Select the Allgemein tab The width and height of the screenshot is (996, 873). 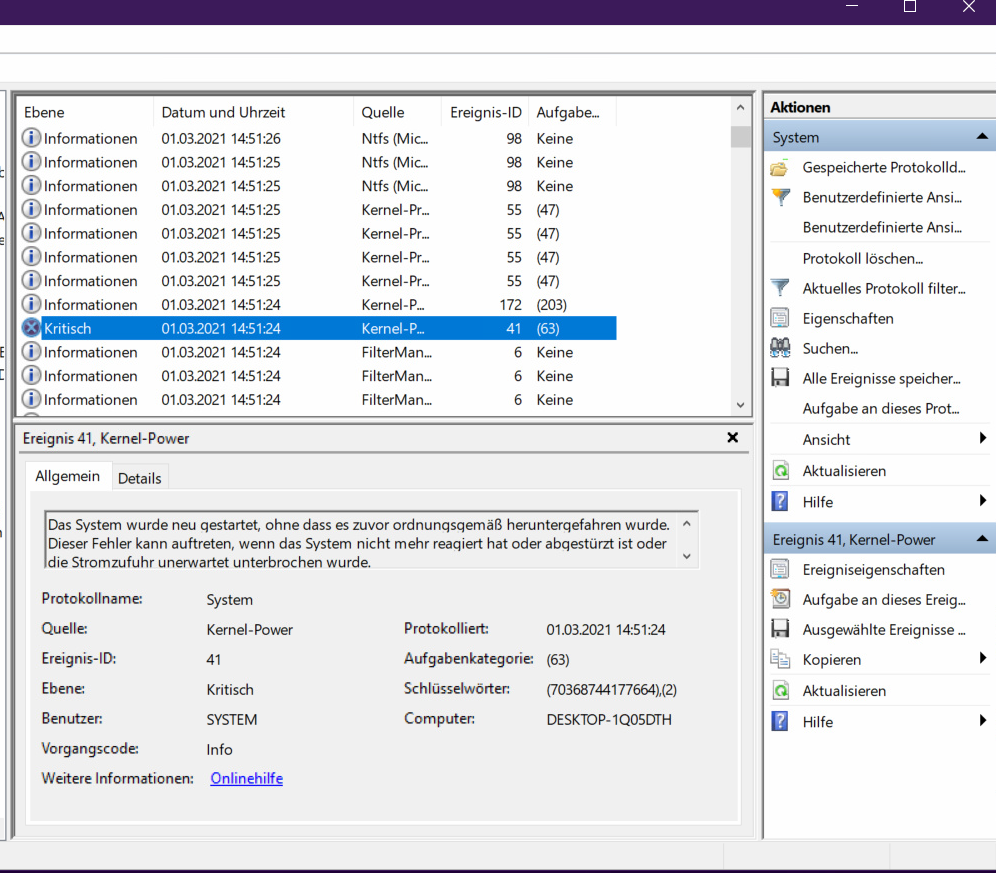68,476
